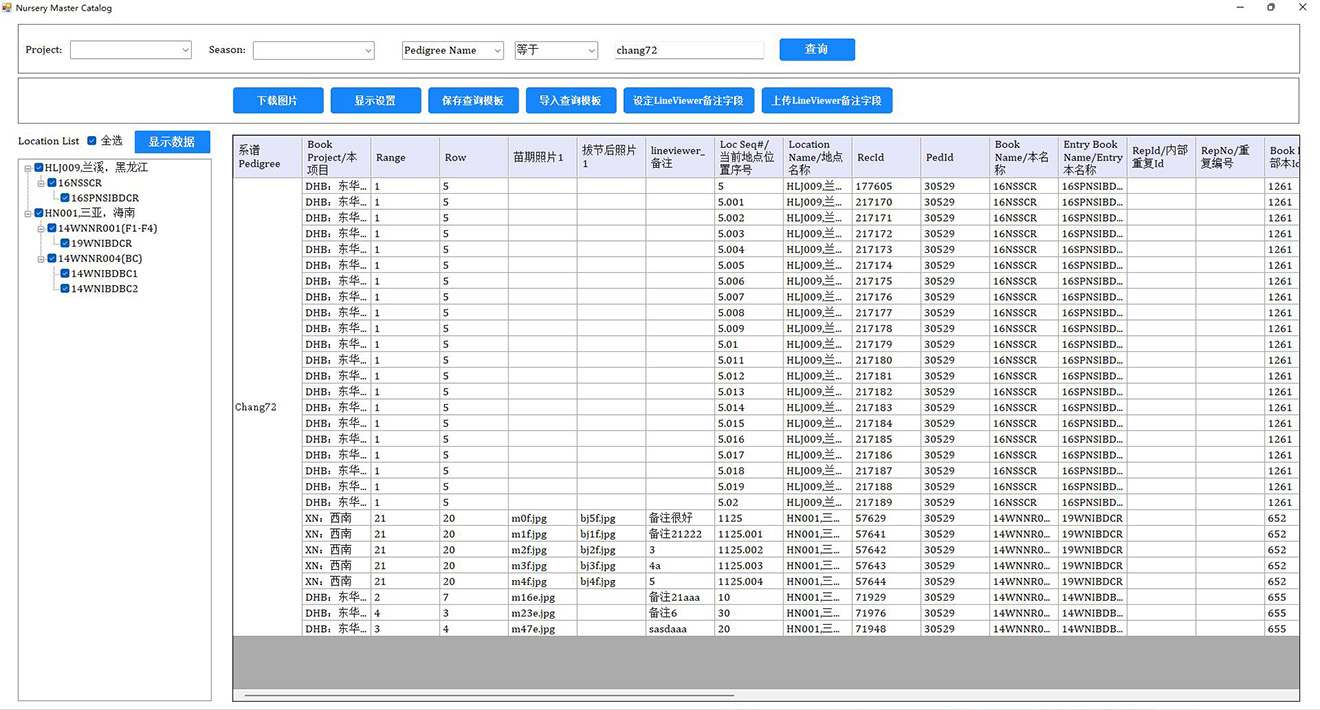Select the Loc Seq 1125.004 cell
1320x710 pixels.
coord(749,581)
